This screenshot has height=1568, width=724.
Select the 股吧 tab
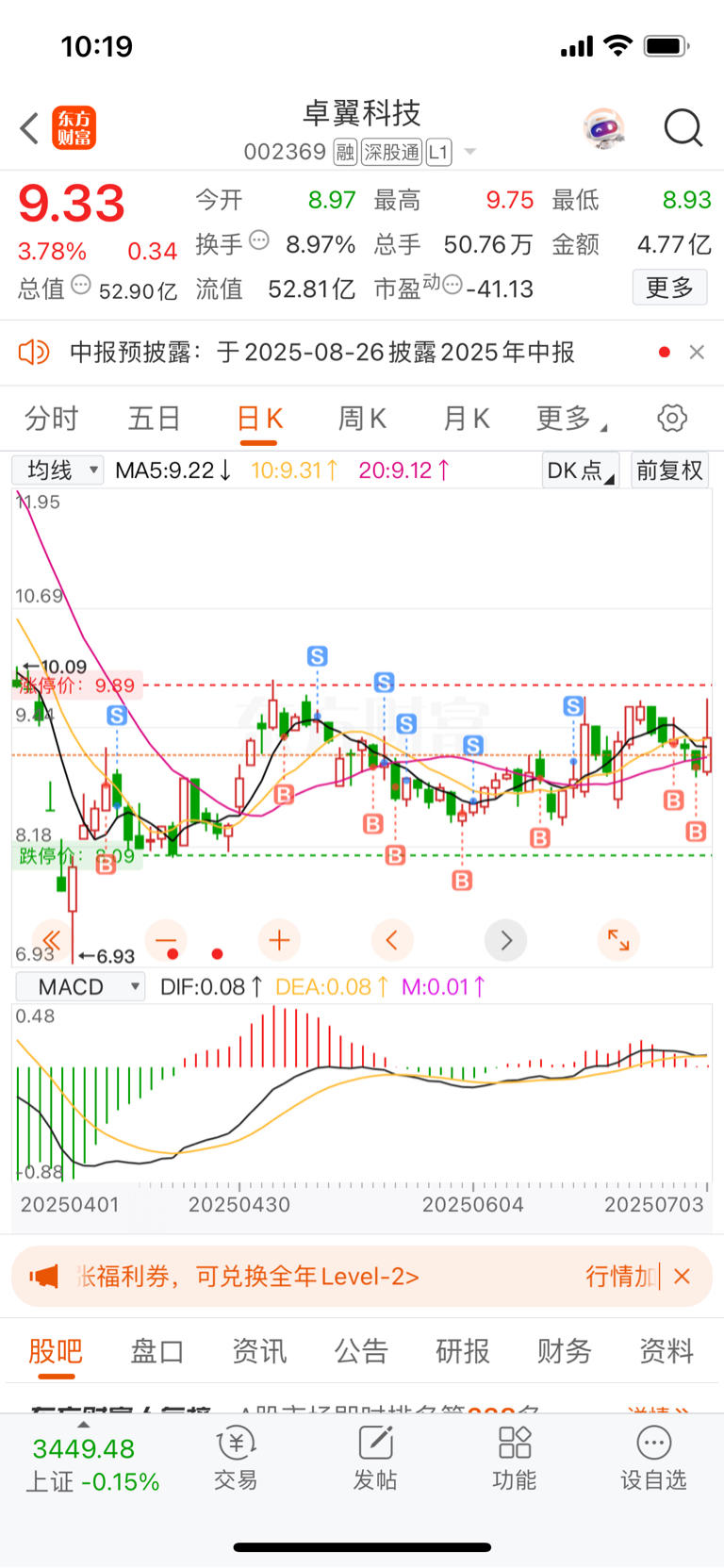pyautogui.click(x=56, y=1351)
